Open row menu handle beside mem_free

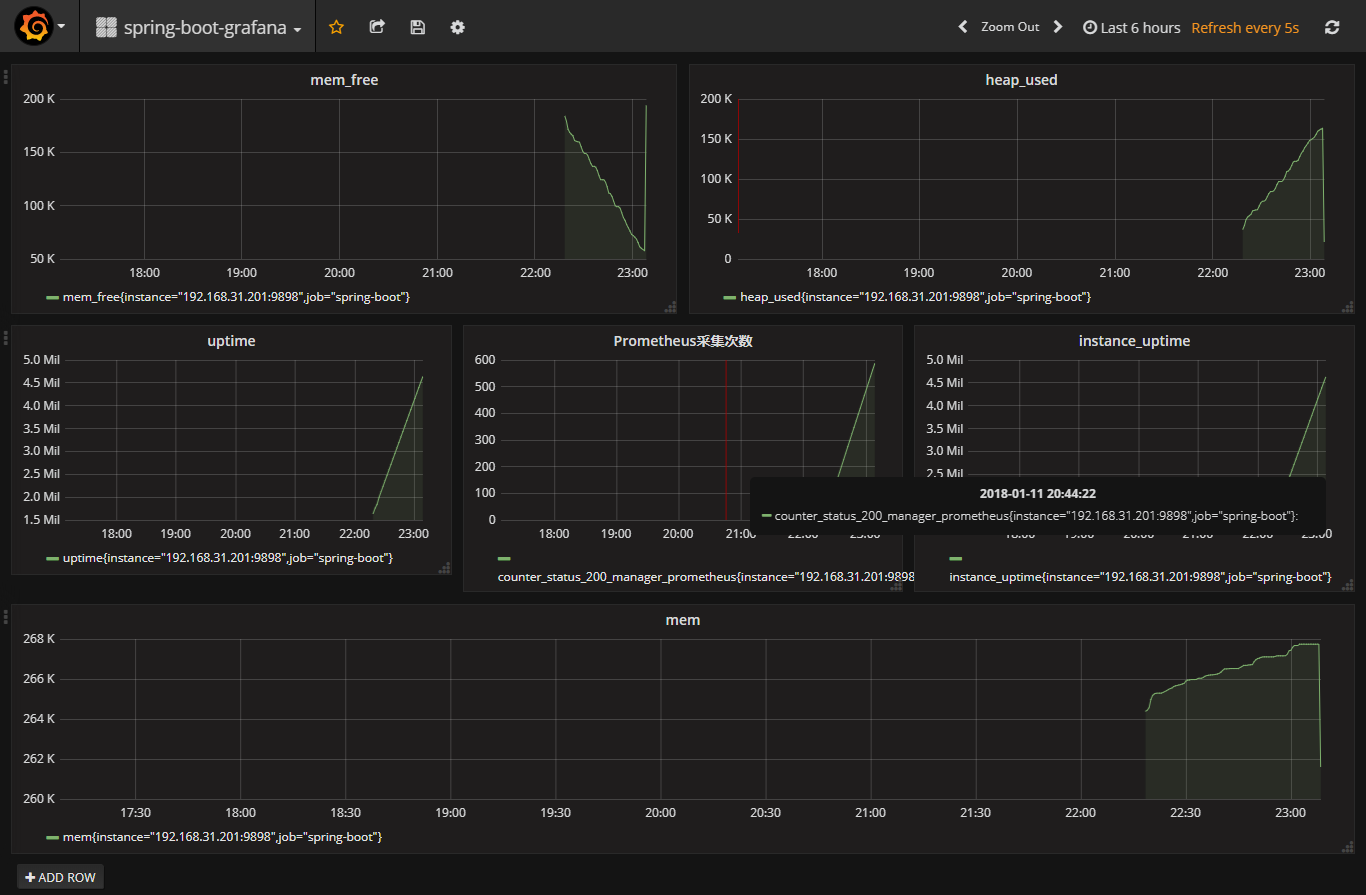5,75
